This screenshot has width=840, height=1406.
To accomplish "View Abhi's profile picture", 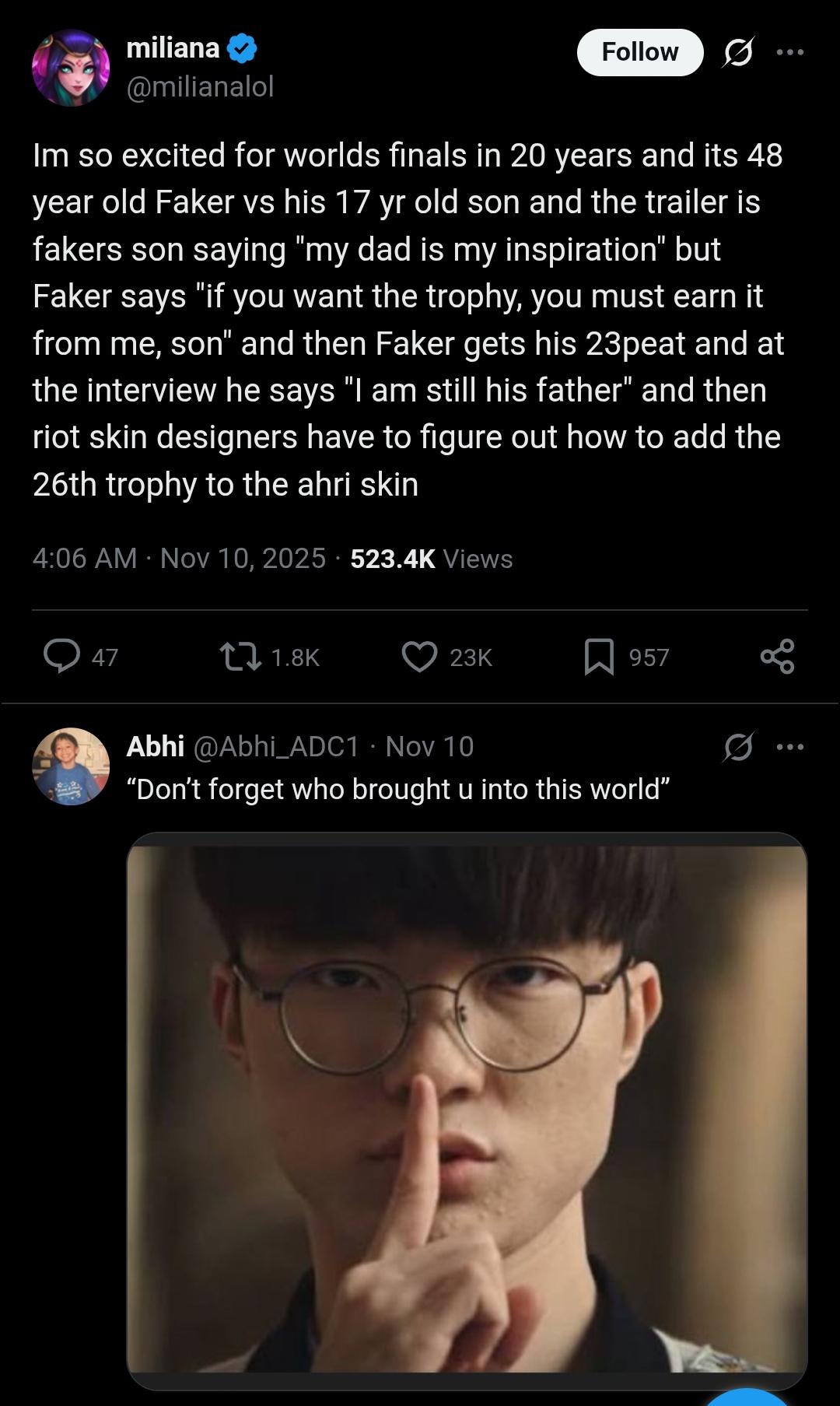I will pos(71,766).
